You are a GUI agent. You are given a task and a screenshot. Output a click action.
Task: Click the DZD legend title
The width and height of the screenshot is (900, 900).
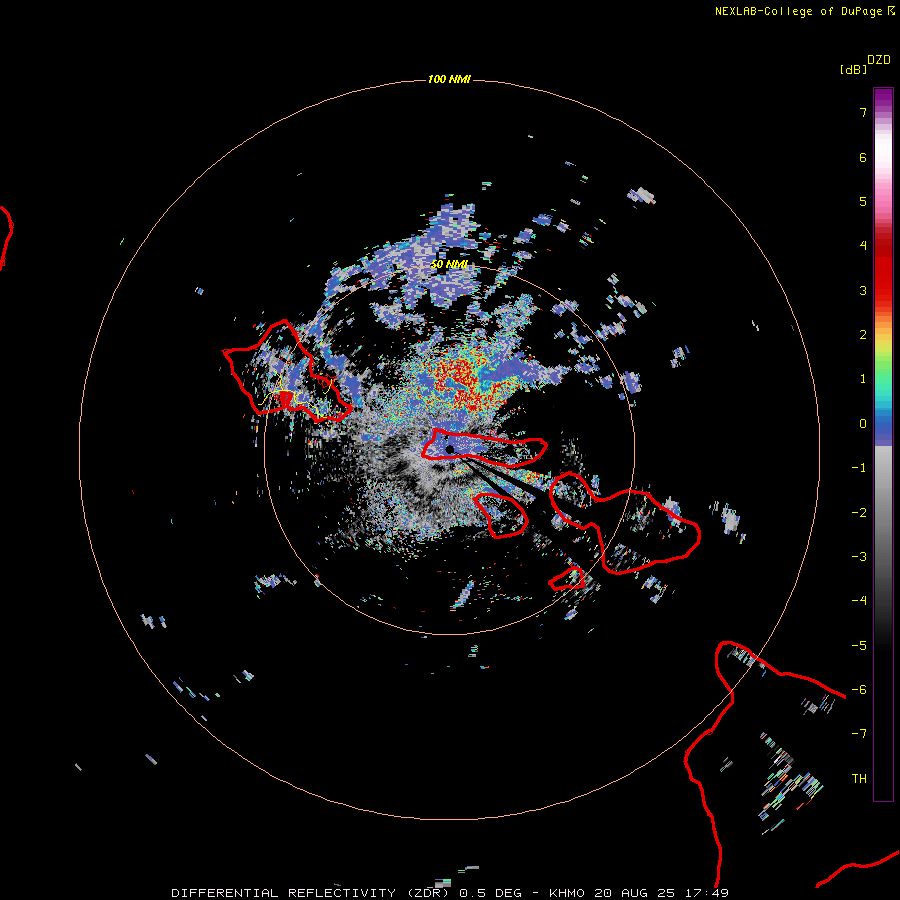879,60
